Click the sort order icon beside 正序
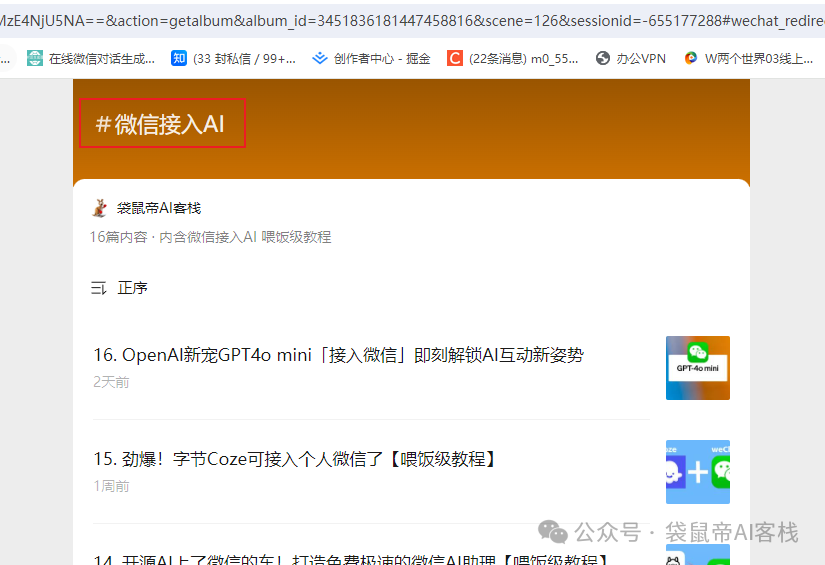This screenshot has height=565, width=825. [98, 288]
